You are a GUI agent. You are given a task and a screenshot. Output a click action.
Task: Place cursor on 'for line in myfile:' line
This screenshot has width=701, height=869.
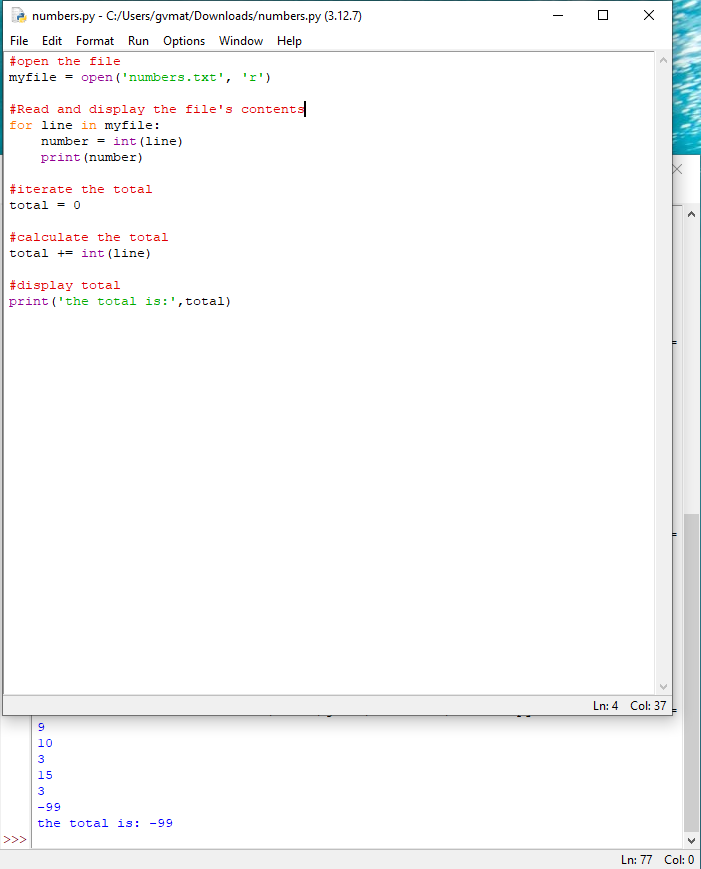click(84, 126)
